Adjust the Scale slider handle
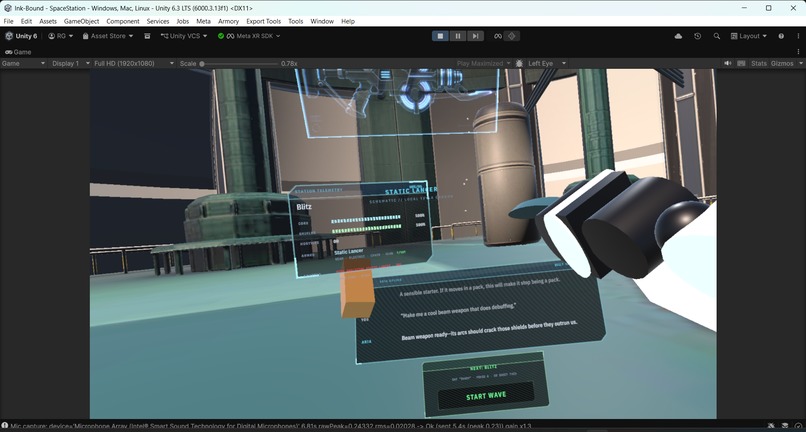The image size is (806, 432). point(202,64)
